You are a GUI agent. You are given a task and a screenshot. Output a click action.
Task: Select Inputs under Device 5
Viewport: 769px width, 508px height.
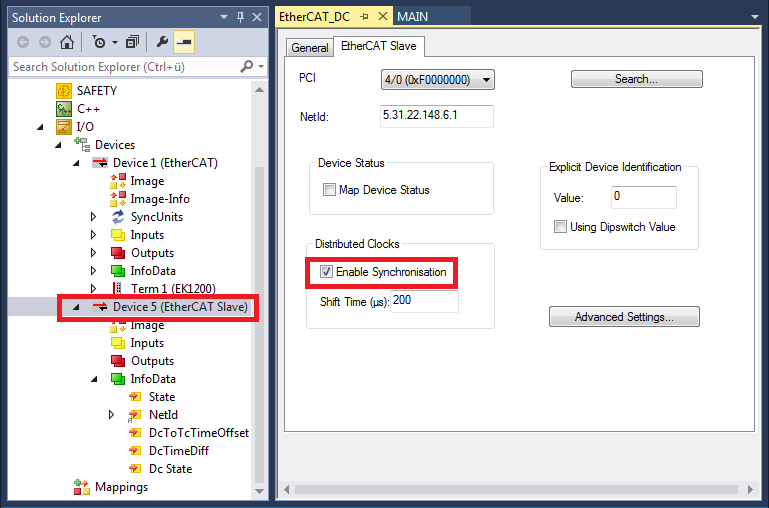147,343
